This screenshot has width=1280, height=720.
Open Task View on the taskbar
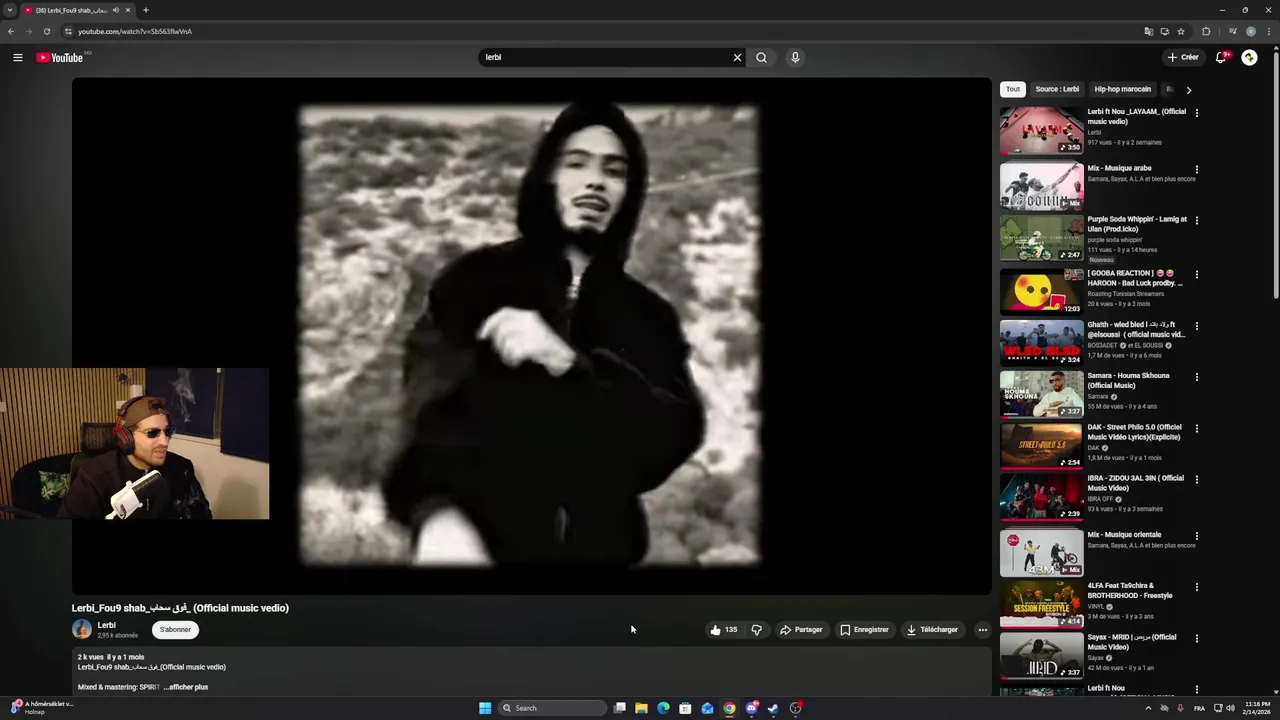point(620,708)
